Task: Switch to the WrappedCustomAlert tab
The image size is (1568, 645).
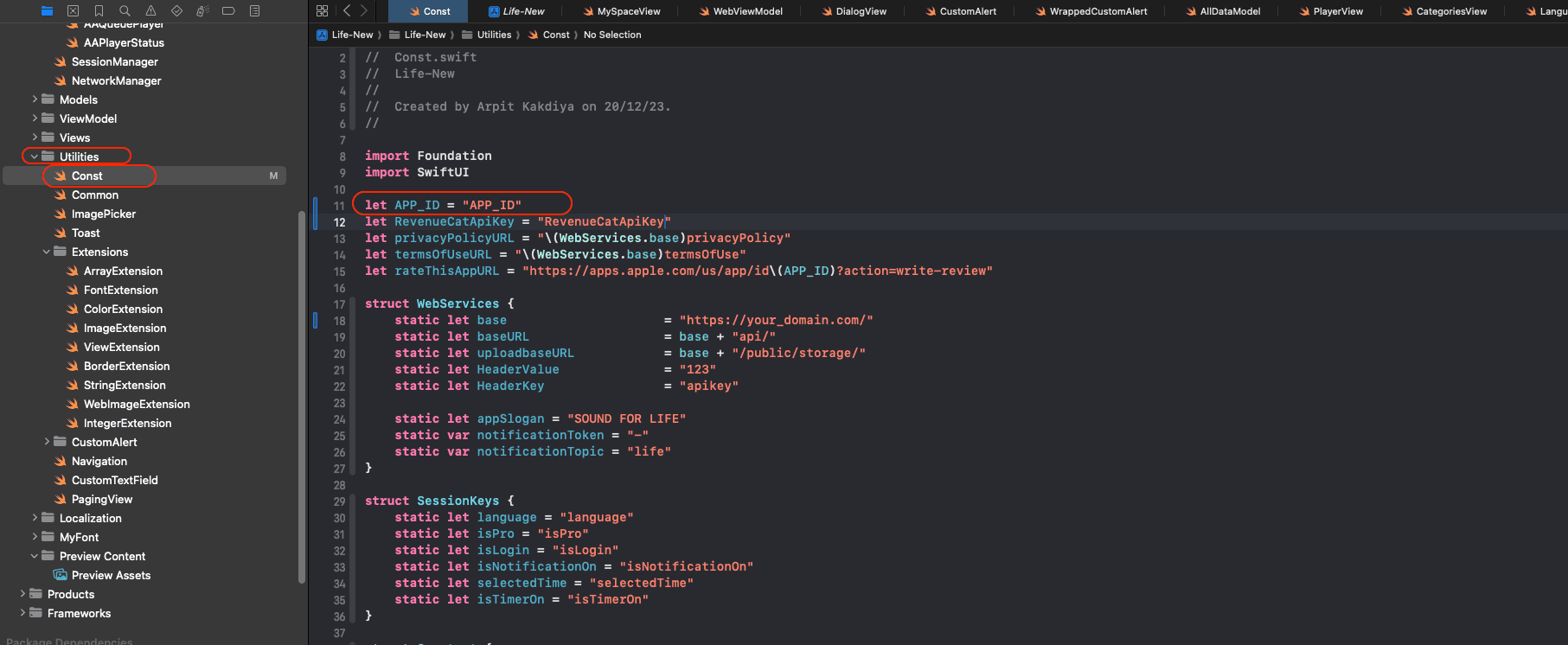Action: (1091, 11)
